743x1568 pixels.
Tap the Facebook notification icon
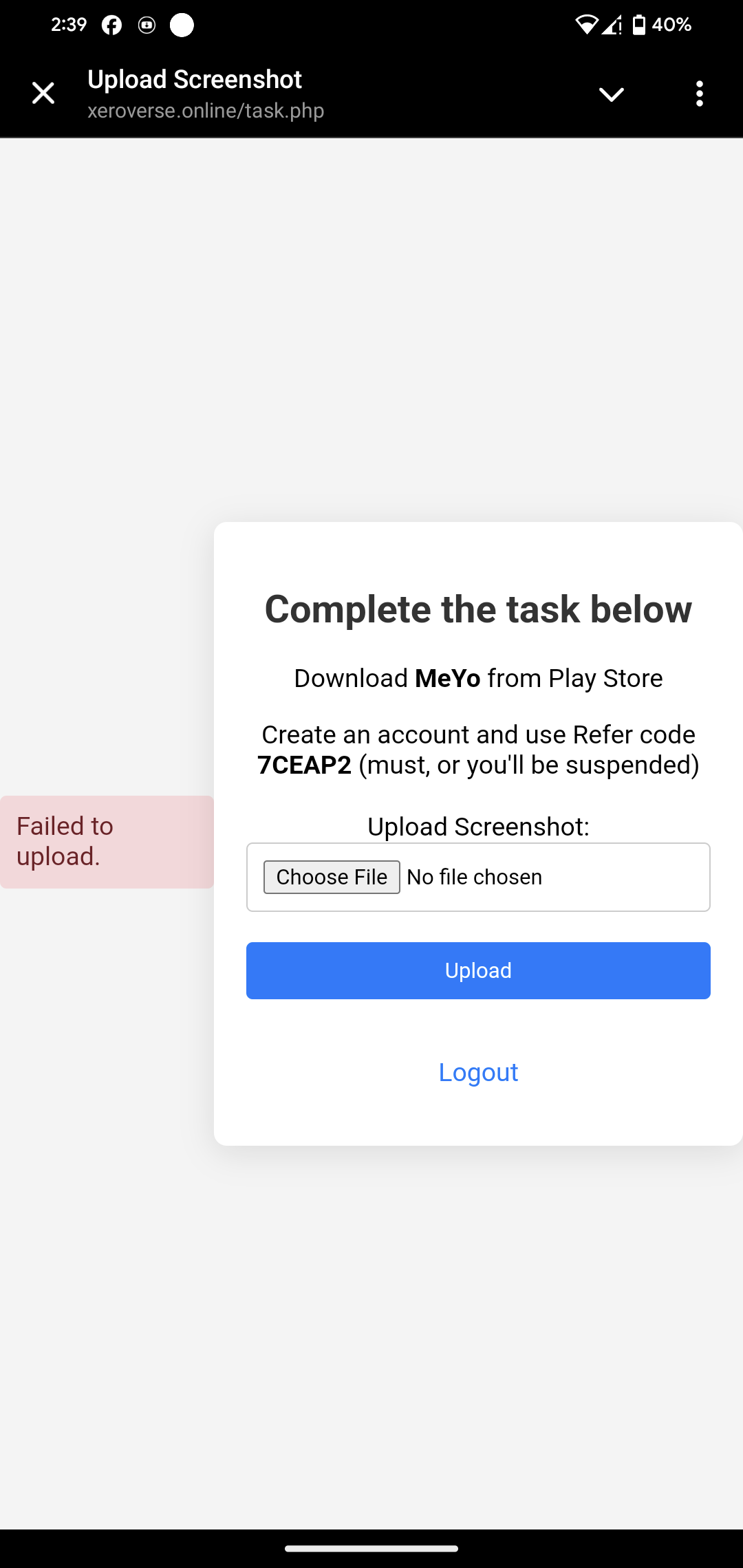(111, 25)
